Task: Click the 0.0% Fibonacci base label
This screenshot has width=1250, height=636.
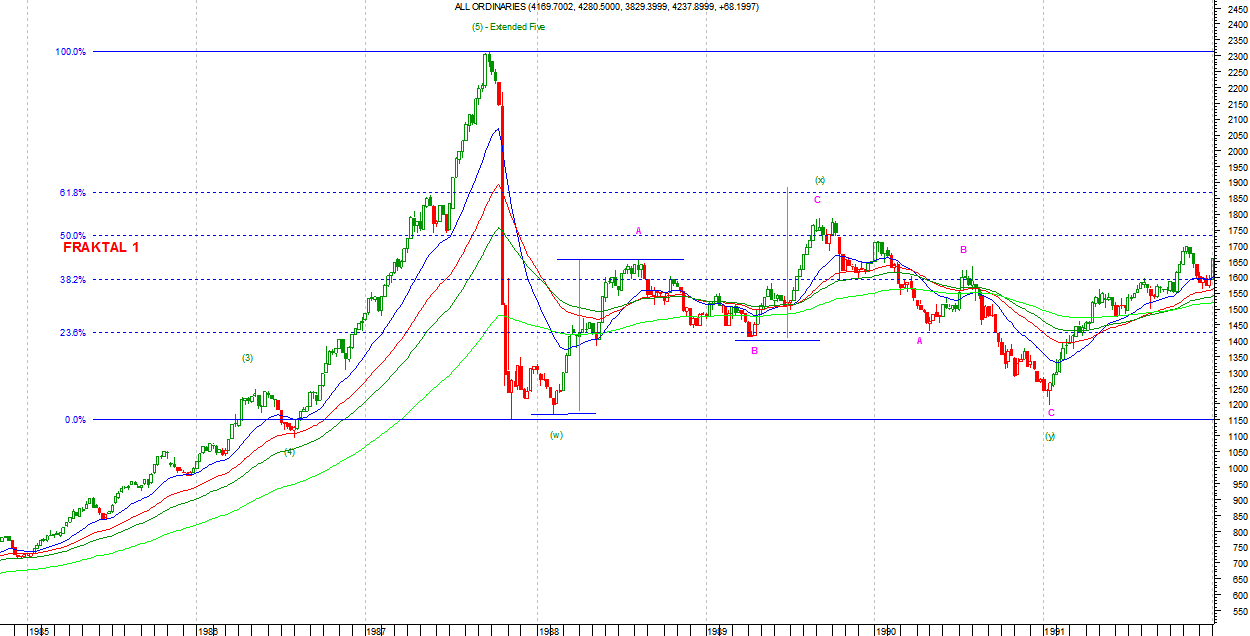Action: coord(75,420)
